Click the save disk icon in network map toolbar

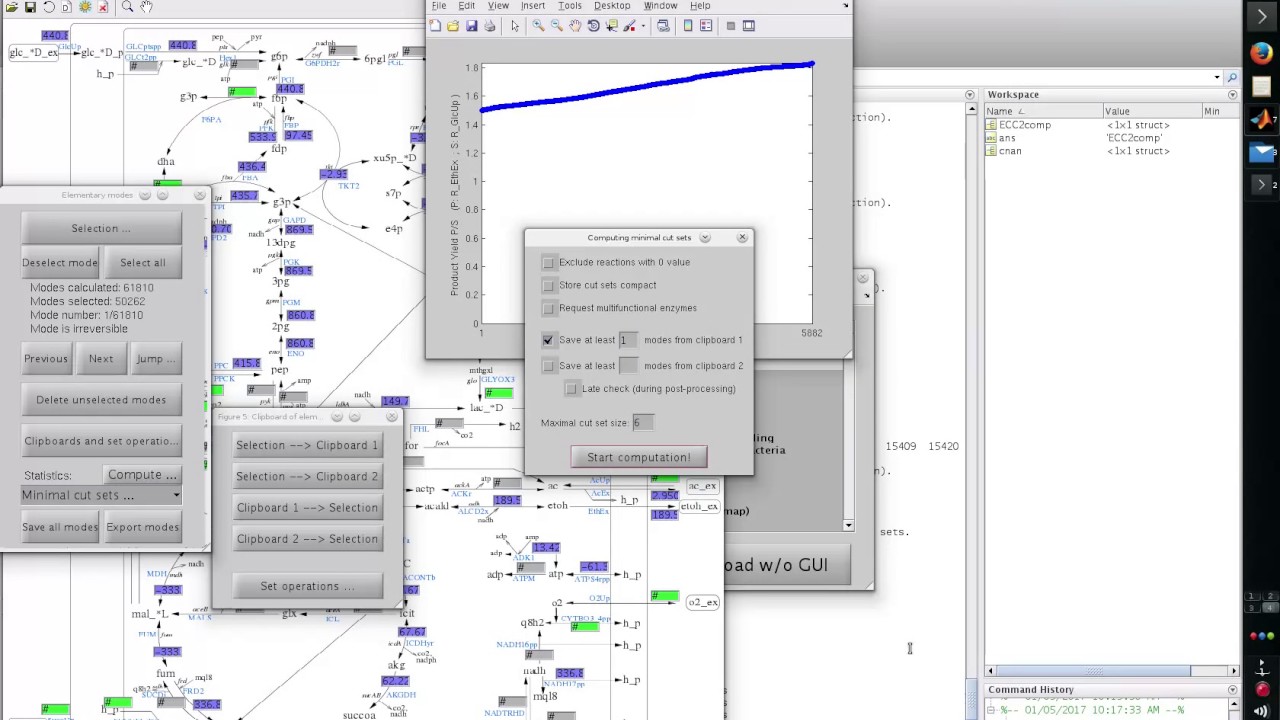(30, 7)
